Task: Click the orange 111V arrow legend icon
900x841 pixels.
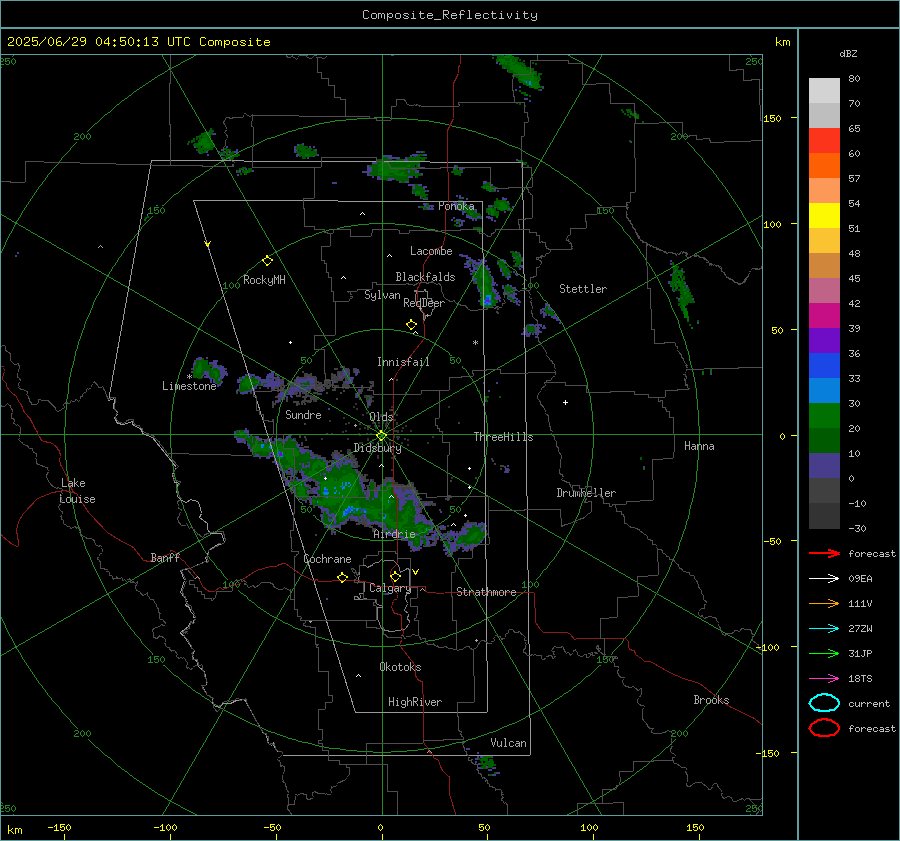Action: pyautogui.click(x=824, y=603)
